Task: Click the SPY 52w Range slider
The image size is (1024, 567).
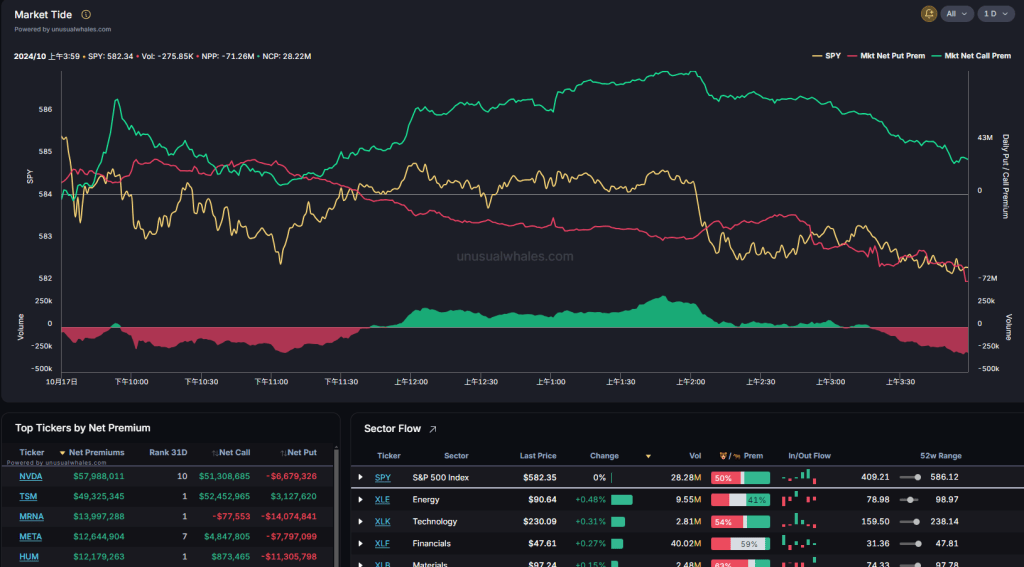Action: click(x=910, y=477)
